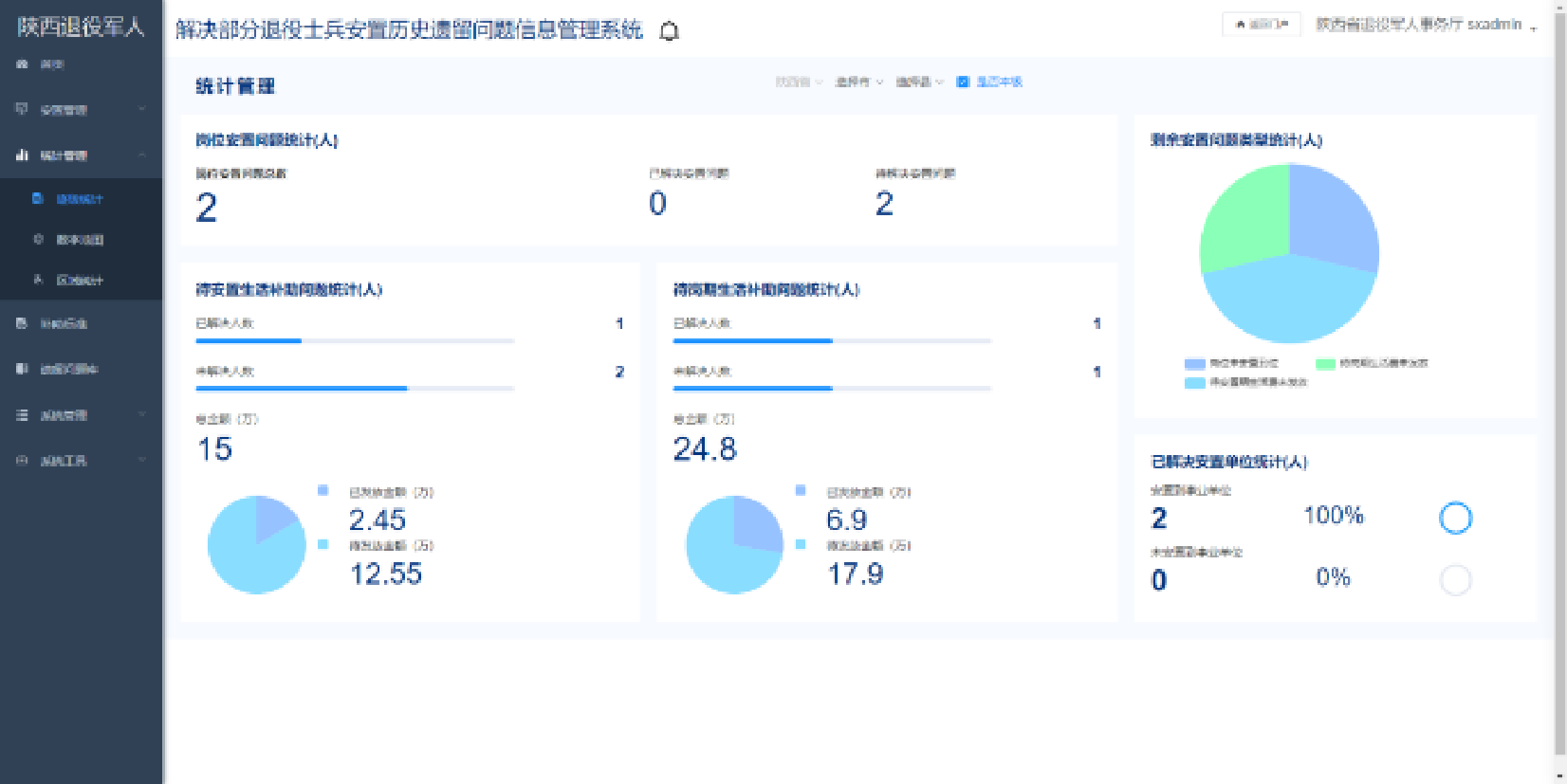This screenshot has width=1567, height=784.
Task: Click the system title text in header
Action: tap(409, 30)
